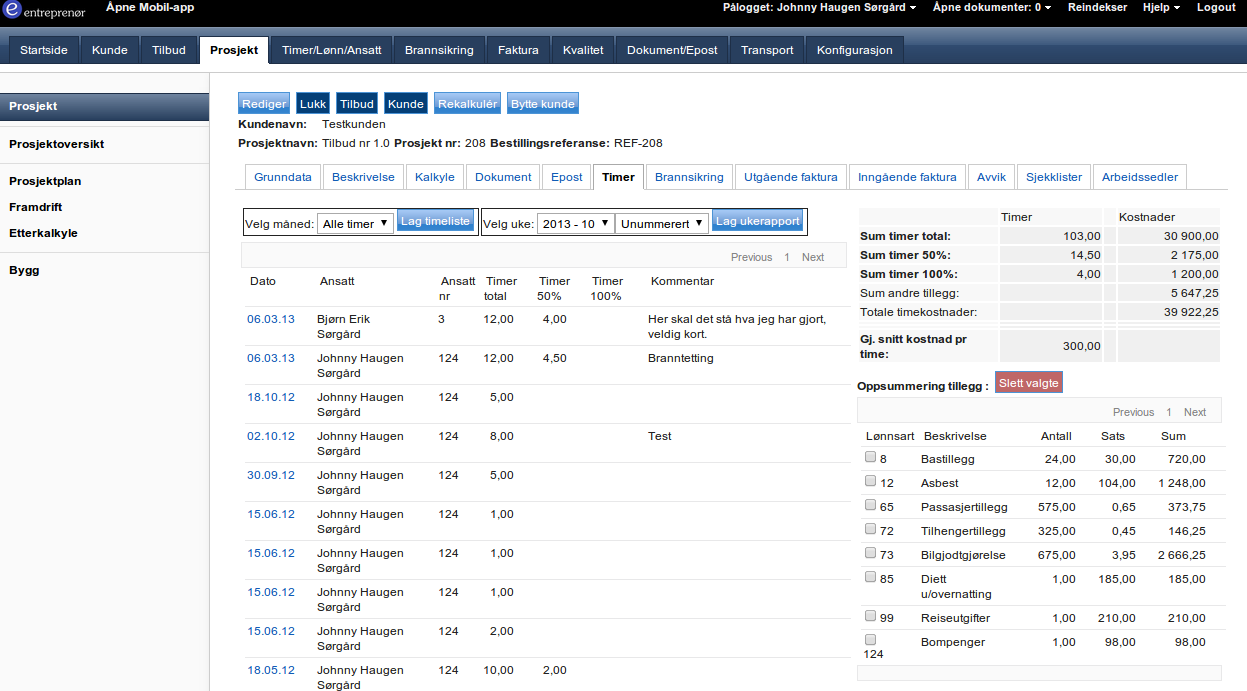Click the 'Lønnsart' column header
The image size is (1247, 691).
pos(888,436)
